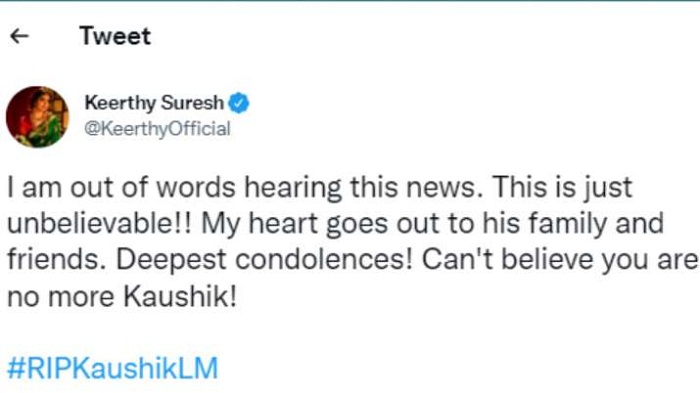
Task: Click the word "unbelievable!!" in the tweet
Action: tap(100, 223)
